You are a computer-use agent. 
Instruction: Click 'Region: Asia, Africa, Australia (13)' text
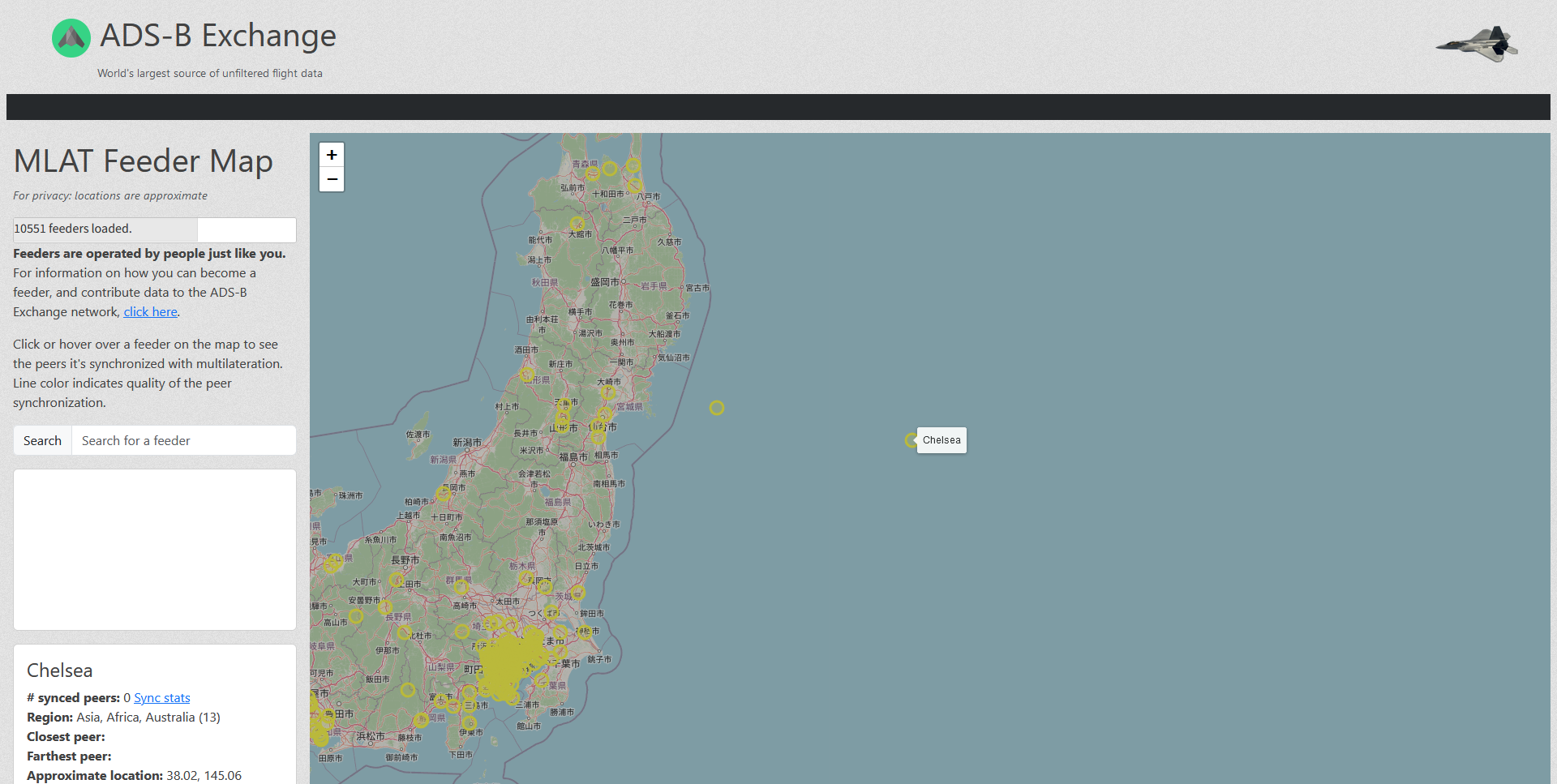pos(123,717)
